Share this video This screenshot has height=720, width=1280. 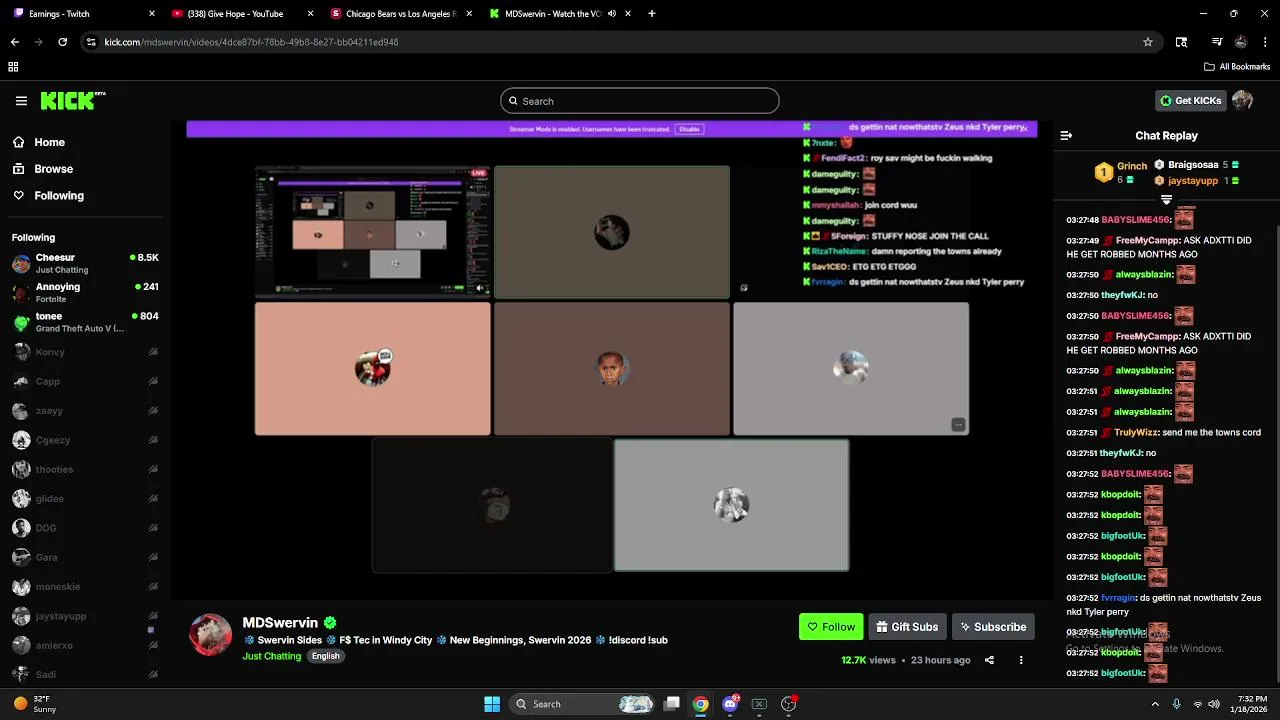(x=989, y=660)
